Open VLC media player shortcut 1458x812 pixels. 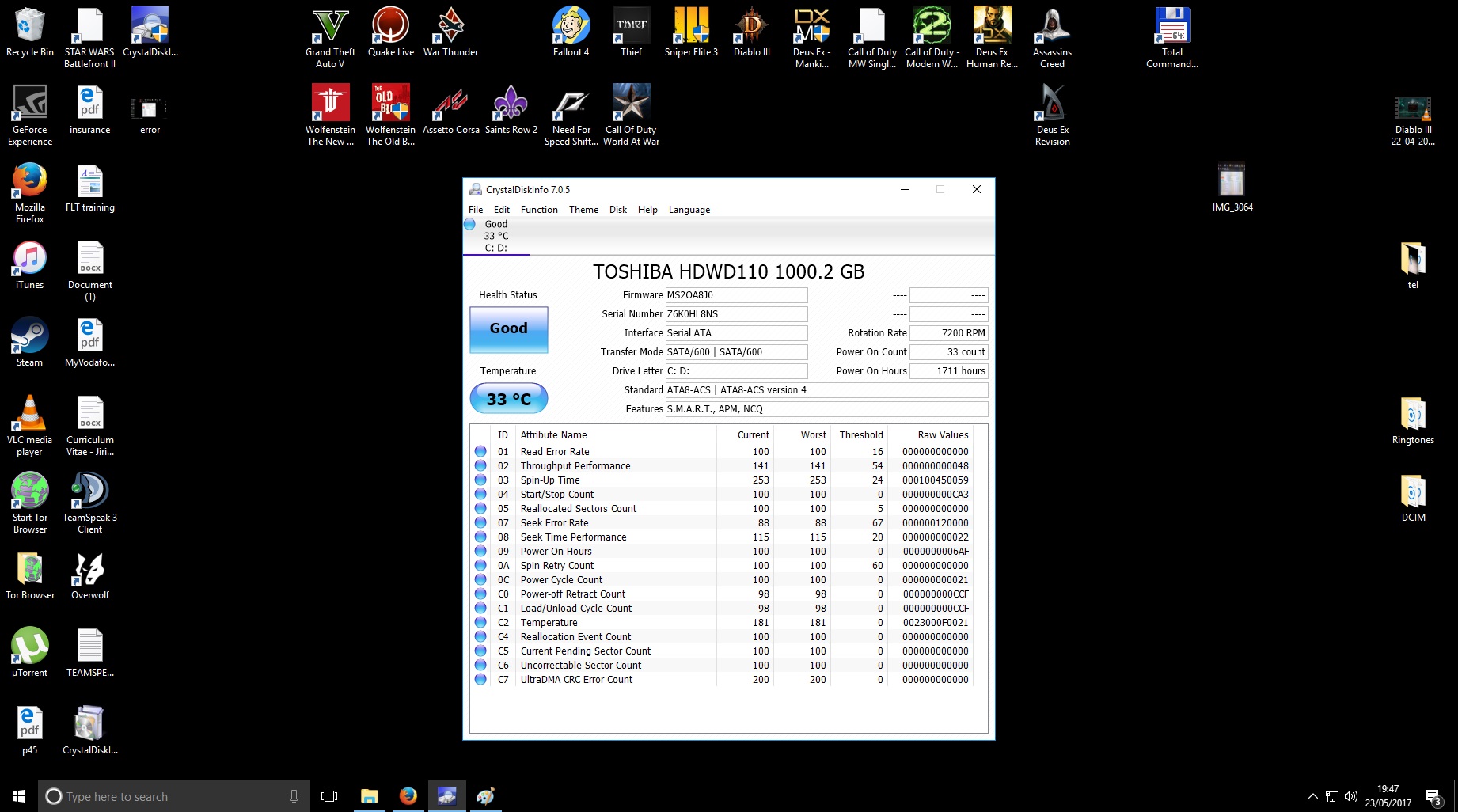click(30, 426)
